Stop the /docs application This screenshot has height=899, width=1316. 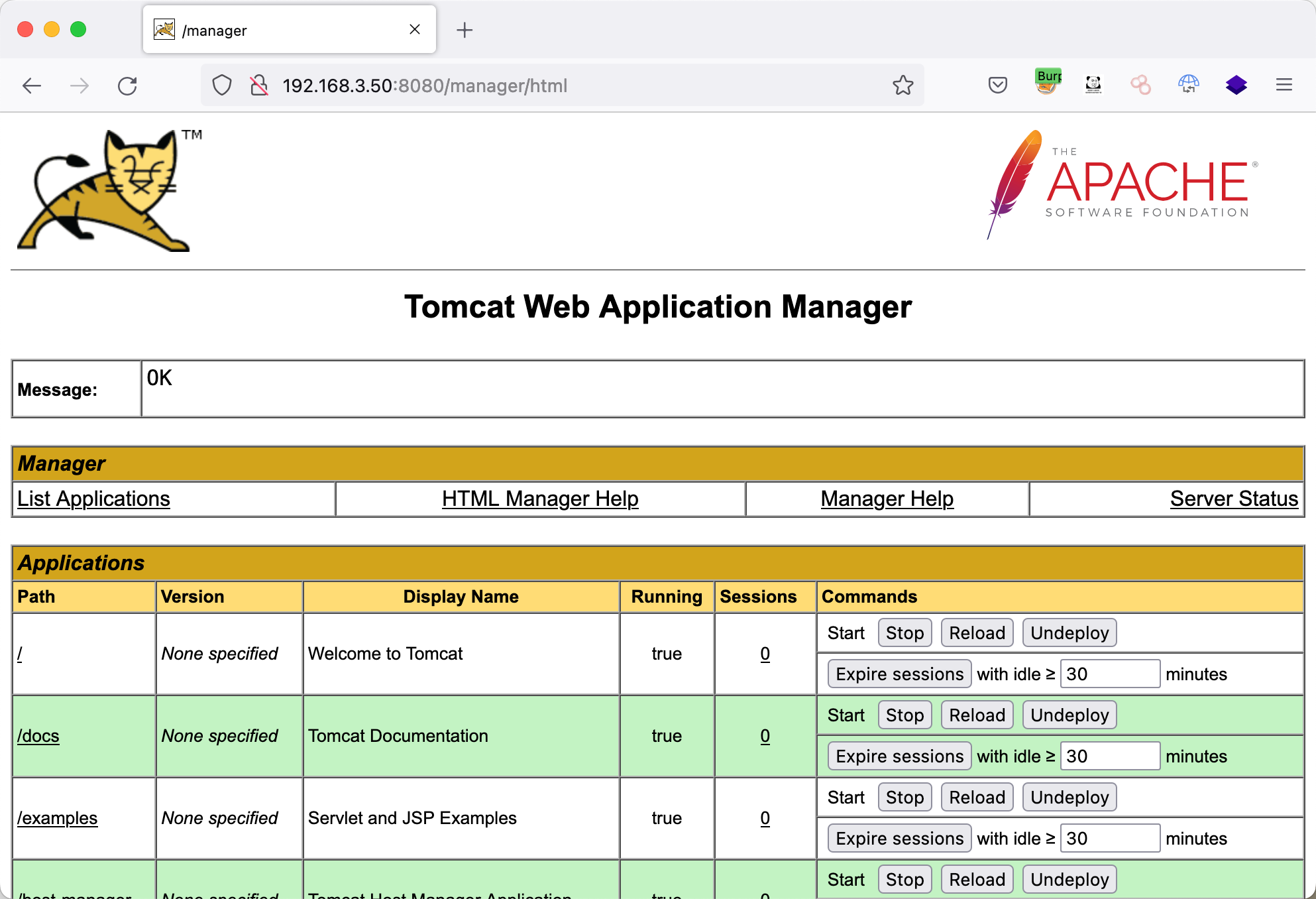tap(905, 715)
